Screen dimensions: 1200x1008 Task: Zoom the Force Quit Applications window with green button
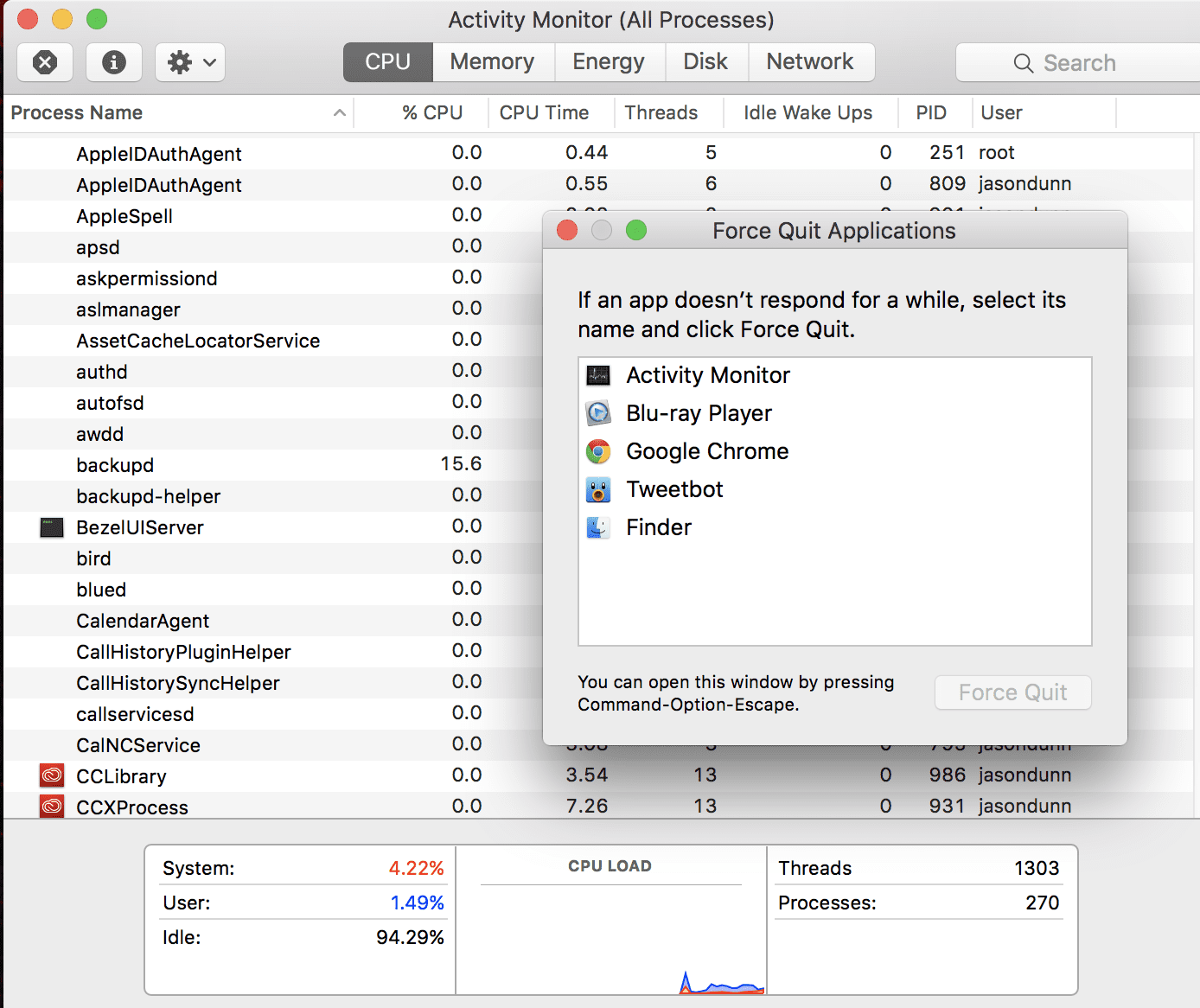(x=636, y=230)
